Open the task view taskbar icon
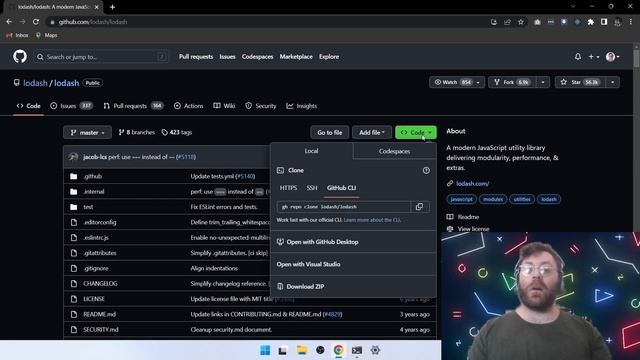This screenshot has width=640, height=360. pos(282,350)
